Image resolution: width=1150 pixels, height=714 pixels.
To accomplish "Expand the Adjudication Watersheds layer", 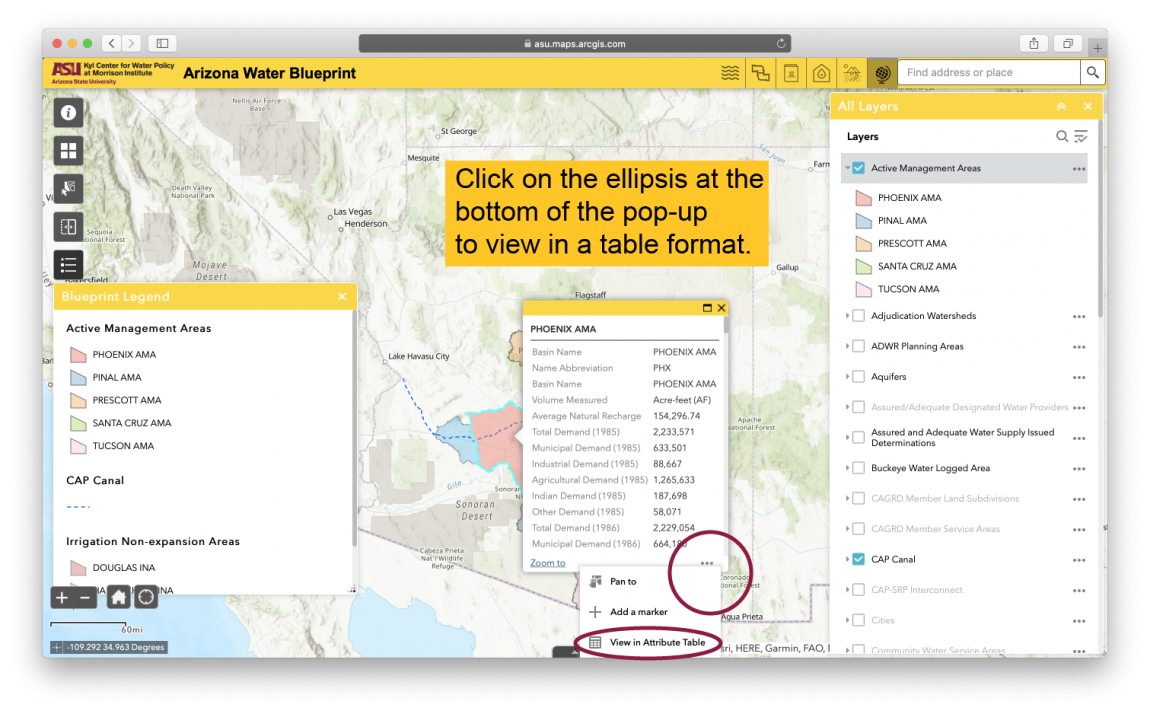I will 847,316.
